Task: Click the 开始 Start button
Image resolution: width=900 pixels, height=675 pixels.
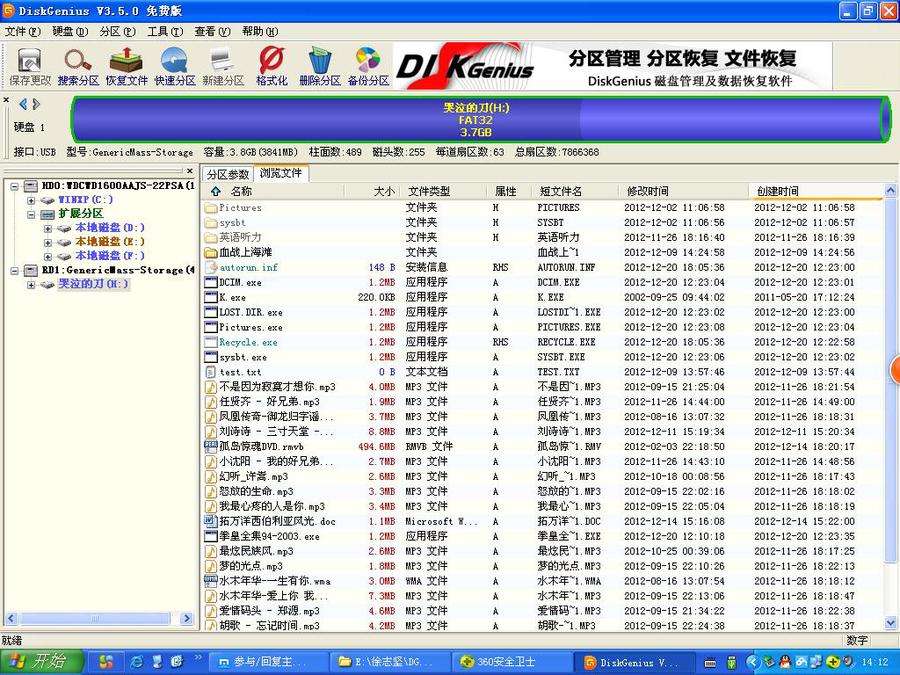Action: pyautogui.click(x=42, y=662)
